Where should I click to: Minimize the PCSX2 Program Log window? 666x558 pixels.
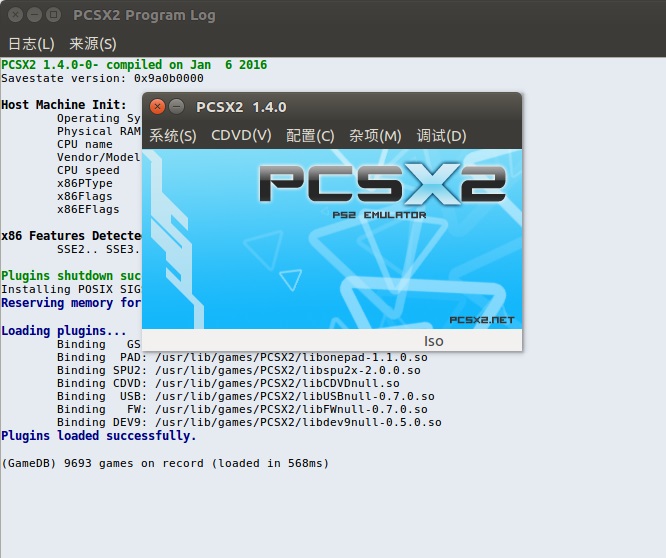pos(34,15)
